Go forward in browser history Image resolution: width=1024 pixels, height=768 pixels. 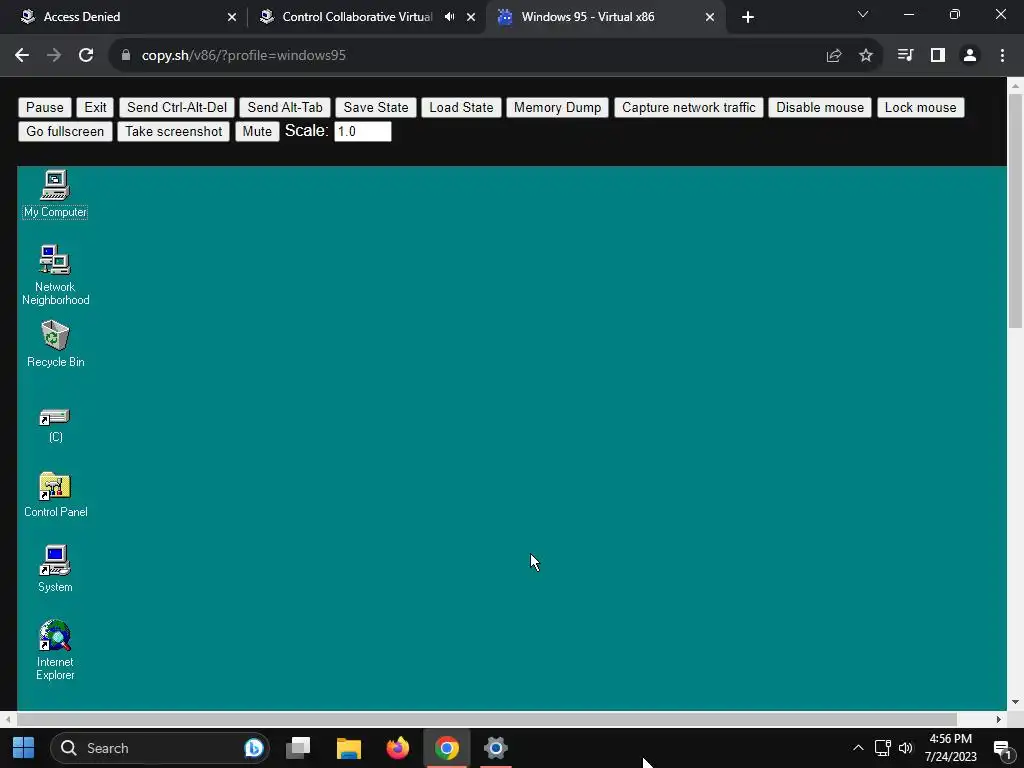54,56
